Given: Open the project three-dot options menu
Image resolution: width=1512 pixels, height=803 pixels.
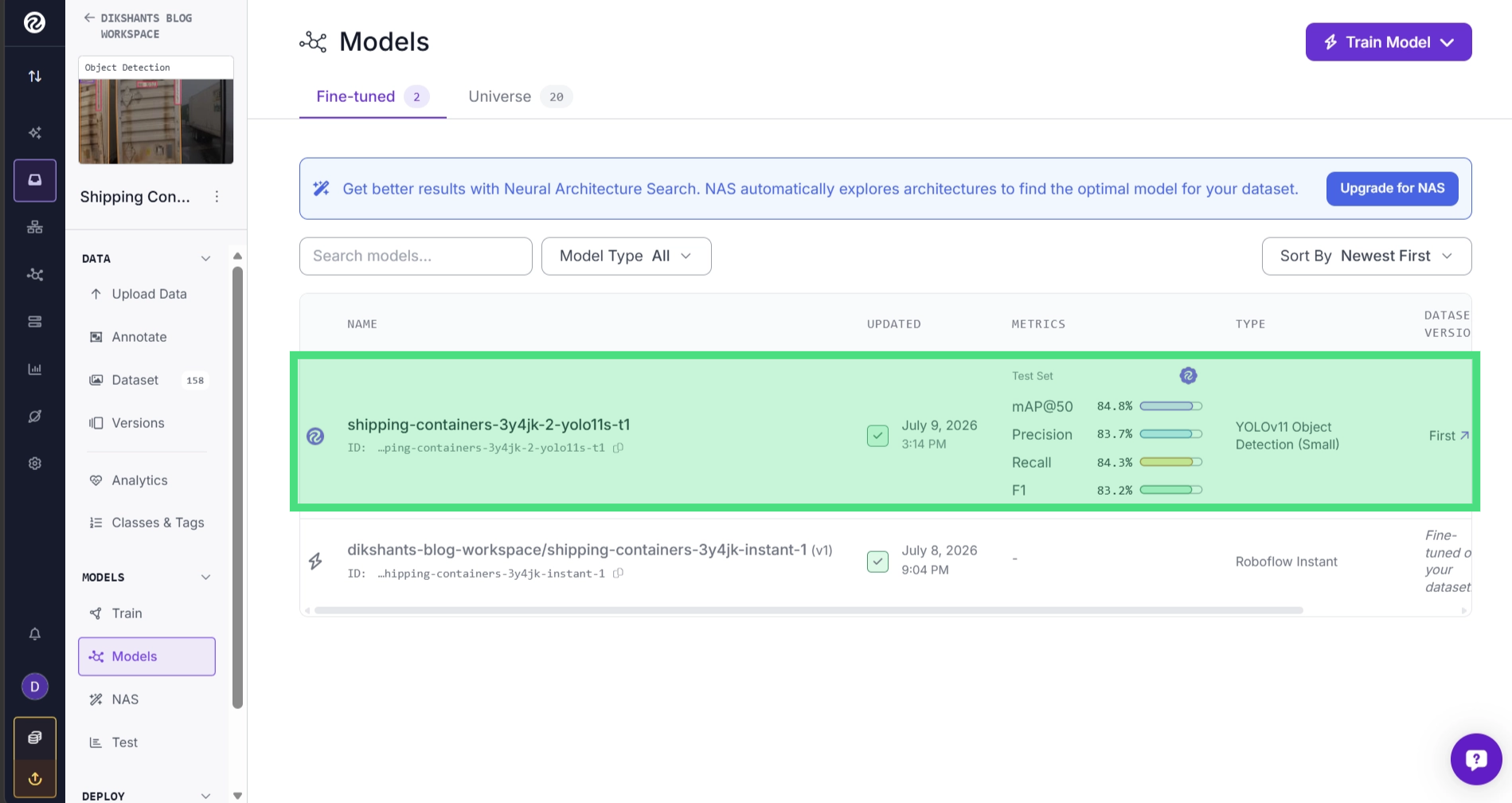Looking at the screenshot, I should point(217,197).
